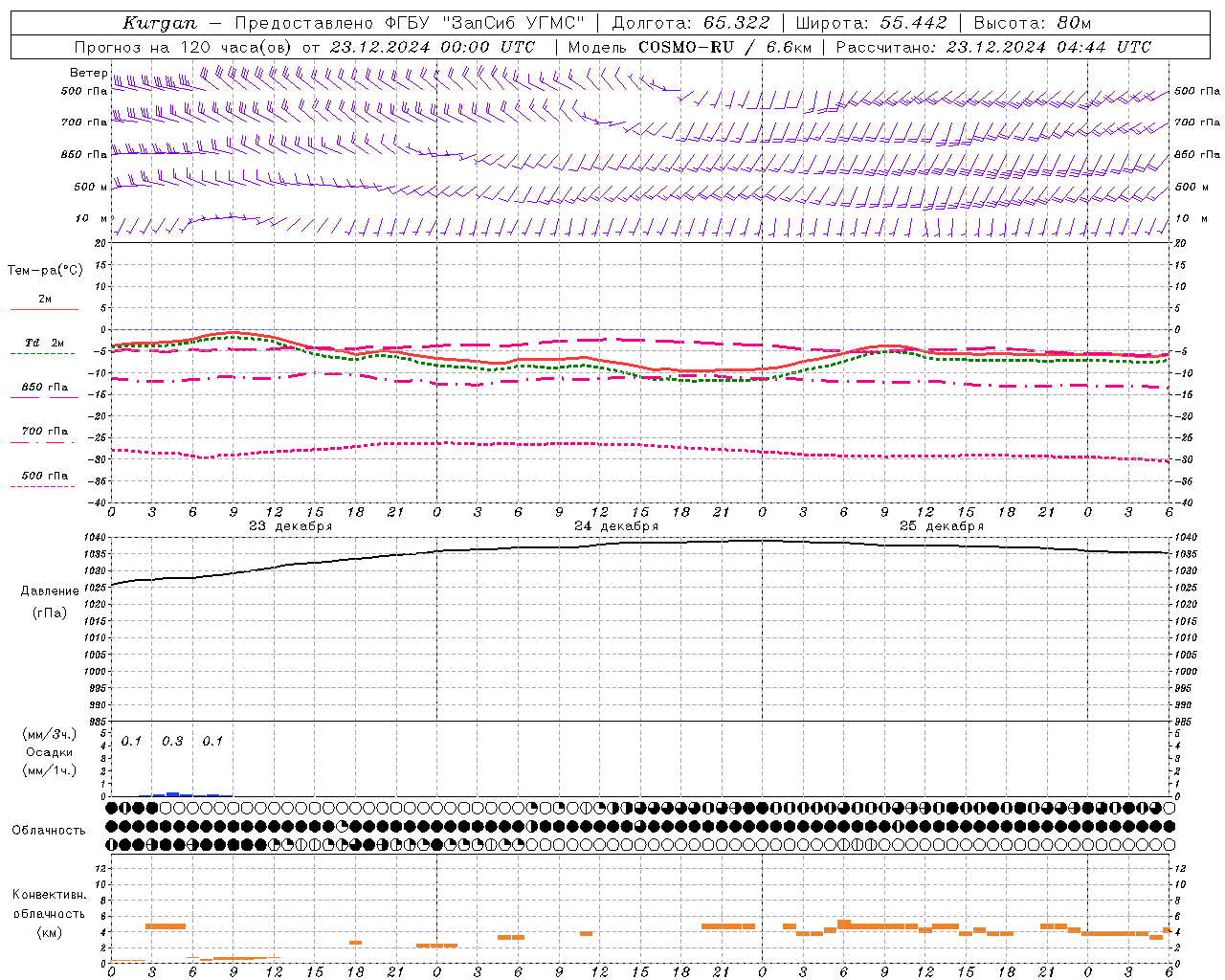Click the 23 декабря date label
The width and height of the screenshot is (1225, 980).
click(x=291, y=526)
